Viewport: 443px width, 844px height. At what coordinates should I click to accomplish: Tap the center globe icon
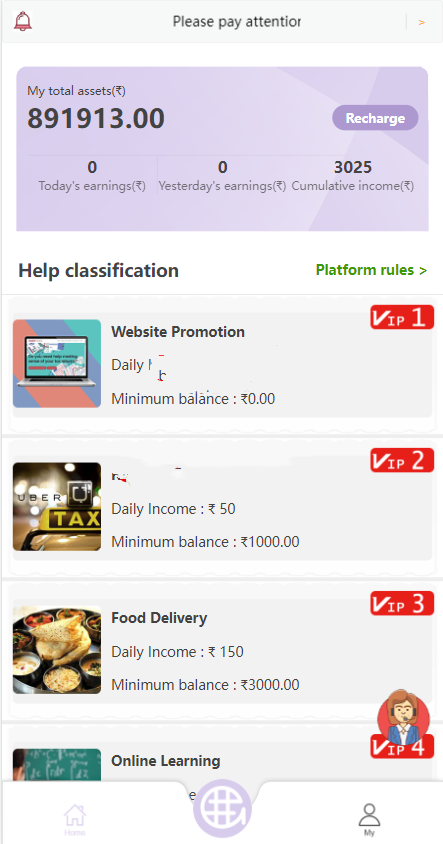pyautogui.click(x=222, y=807)
